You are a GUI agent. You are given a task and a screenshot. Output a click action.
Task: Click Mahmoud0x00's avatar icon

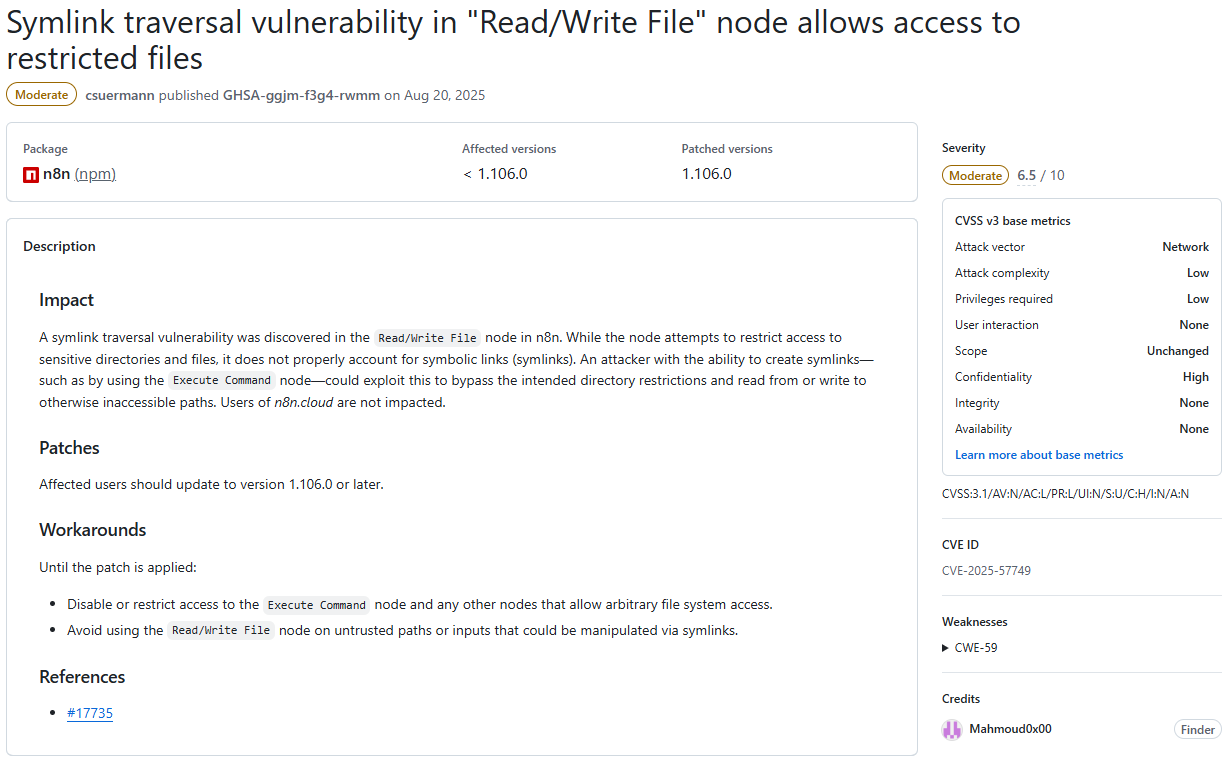tap(952, 730)
